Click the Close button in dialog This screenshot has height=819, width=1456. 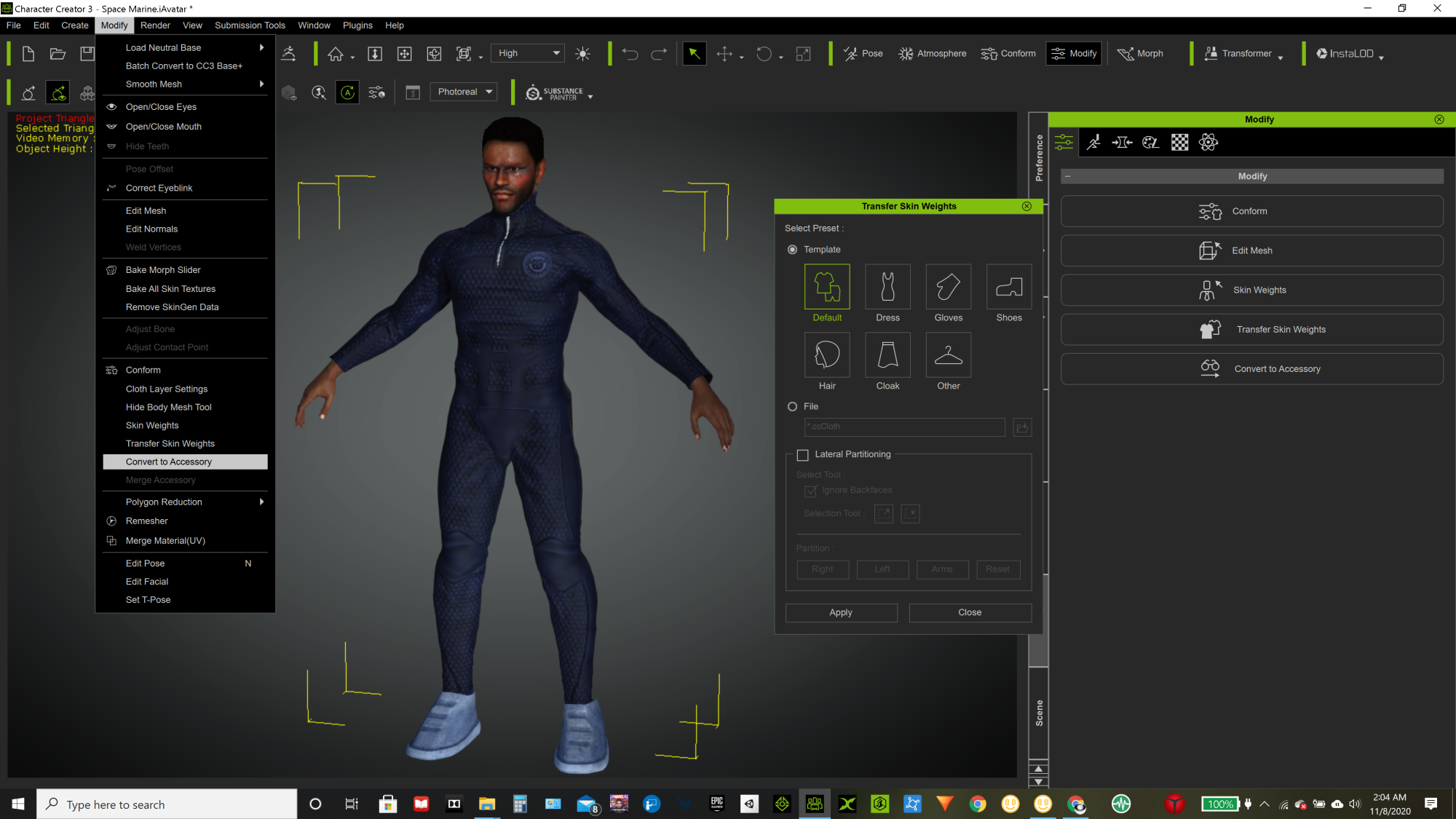pyautogui.click(x=970, y=613)
